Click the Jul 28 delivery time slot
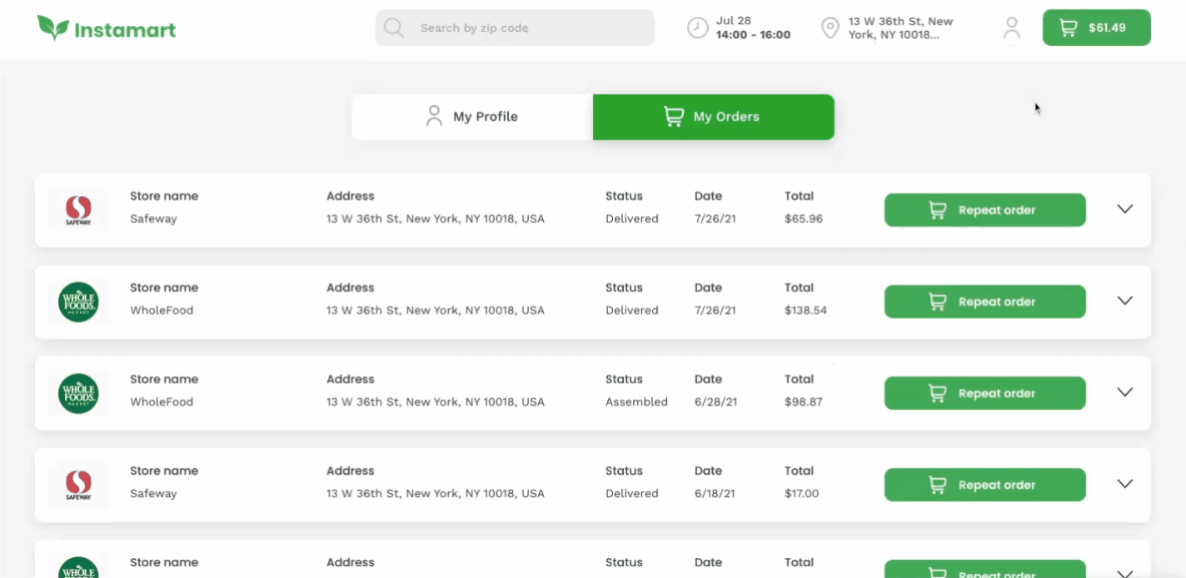The height and width of the screenshot is (578, 1186). 753,28
